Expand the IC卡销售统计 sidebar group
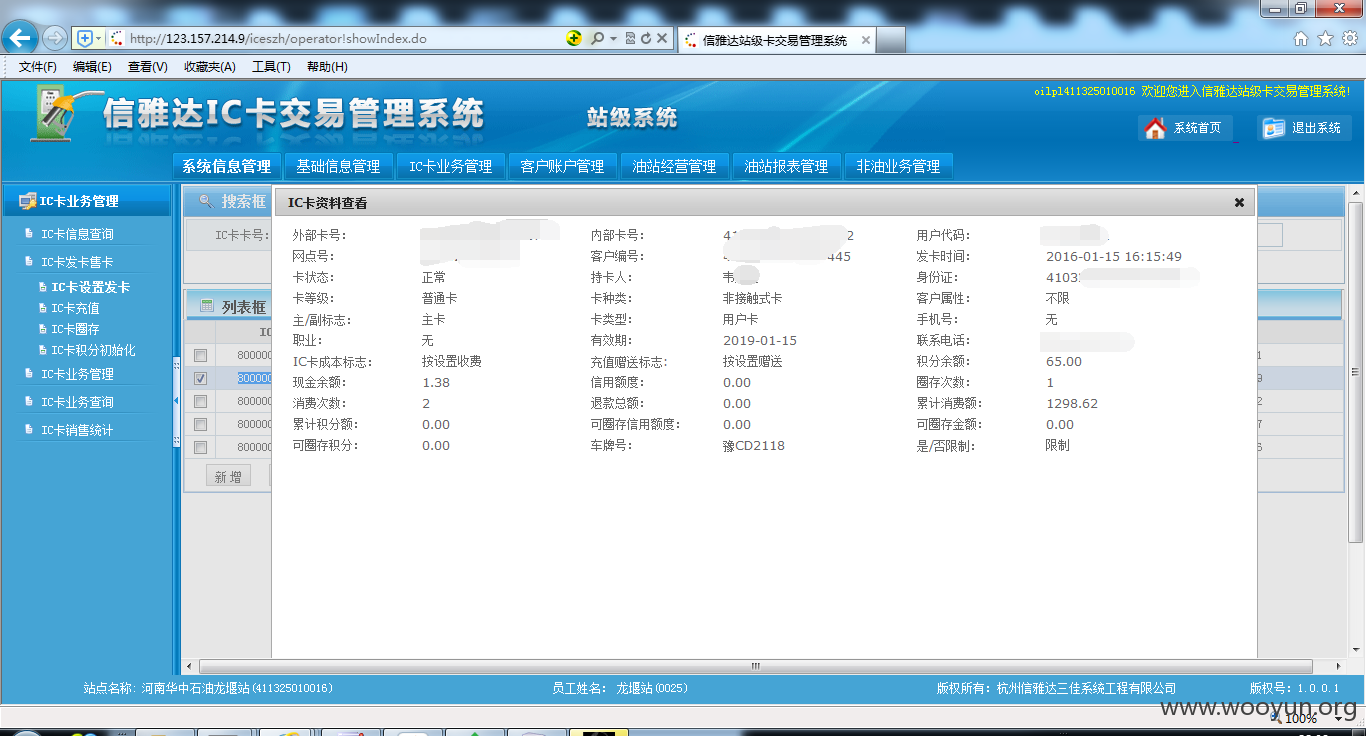 [x=77, y=430]
